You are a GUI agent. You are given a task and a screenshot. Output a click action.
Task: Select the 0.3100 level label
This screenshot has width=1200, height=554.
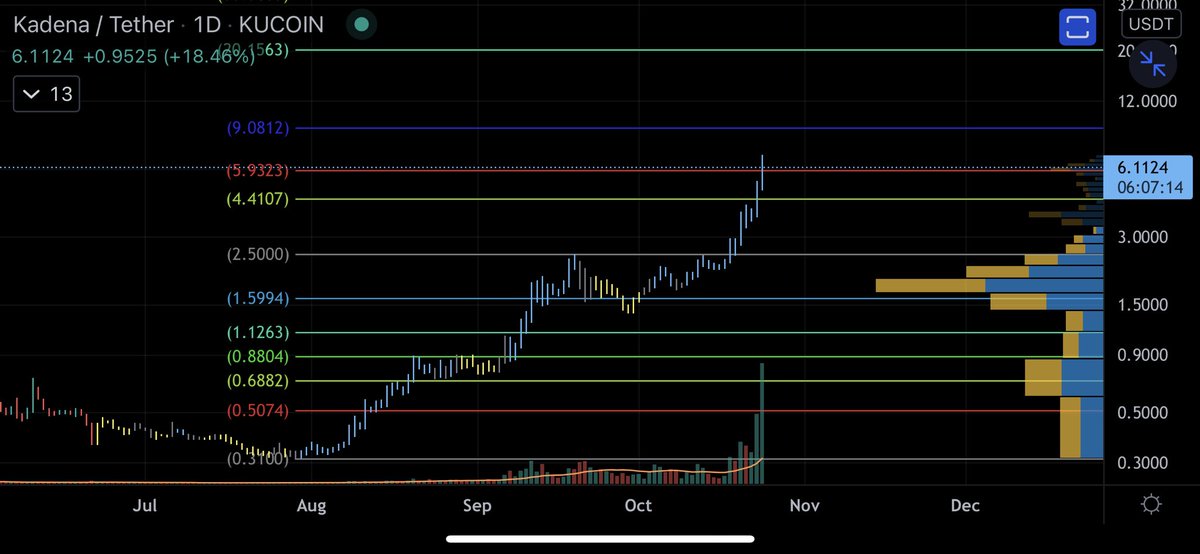(x=257, y=459)
